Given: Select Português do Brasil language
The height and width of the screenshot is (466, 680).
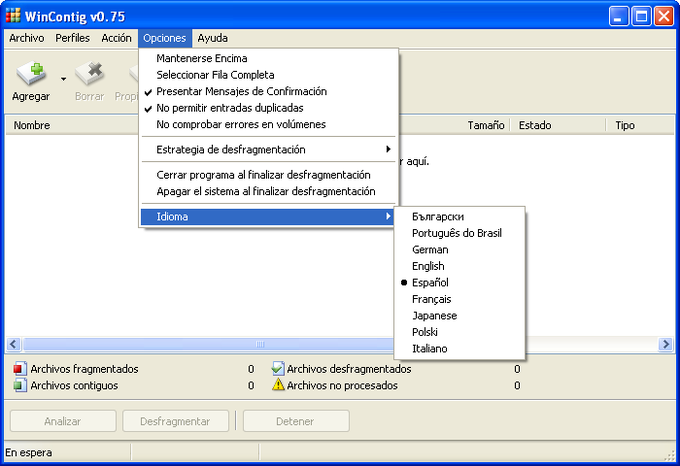Looking at the screenshot, I should [460, 233].
